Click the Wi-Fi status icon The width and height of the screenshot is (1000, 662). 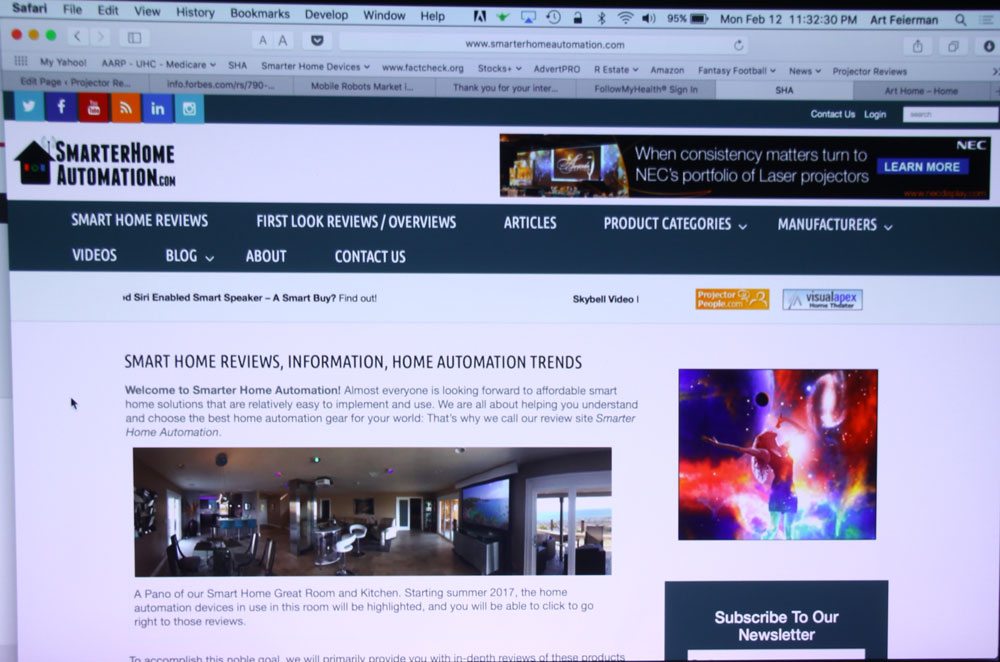click(625, 18)
